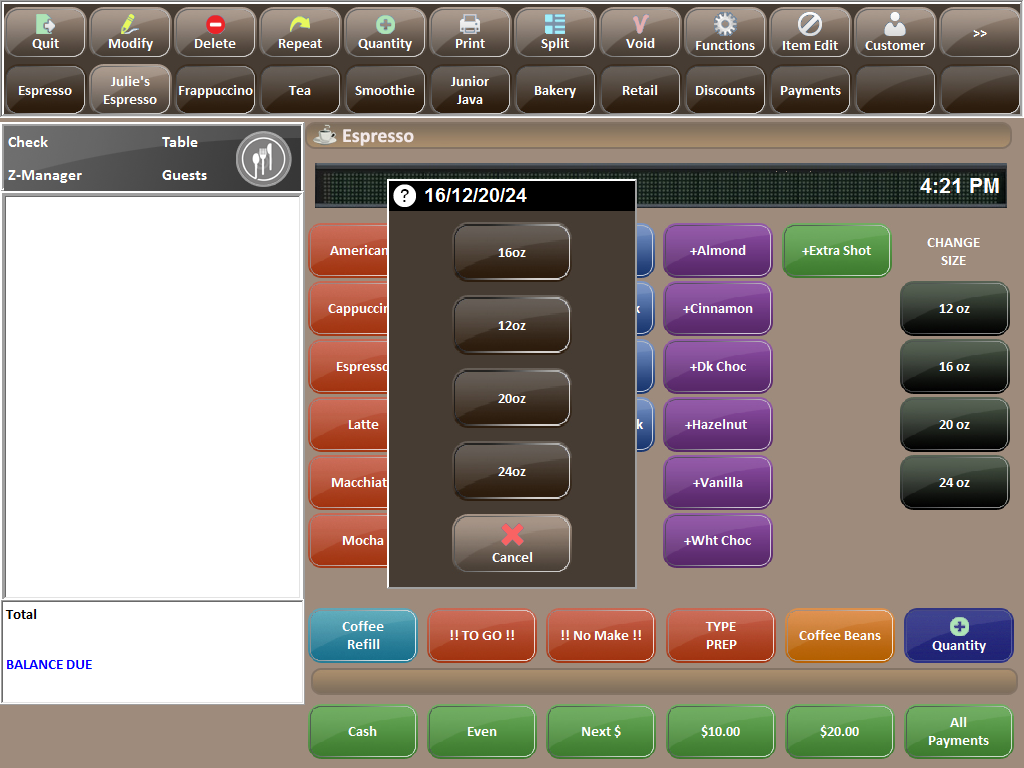
Task: Open the Functions gear icon
Action: point(724,31)
